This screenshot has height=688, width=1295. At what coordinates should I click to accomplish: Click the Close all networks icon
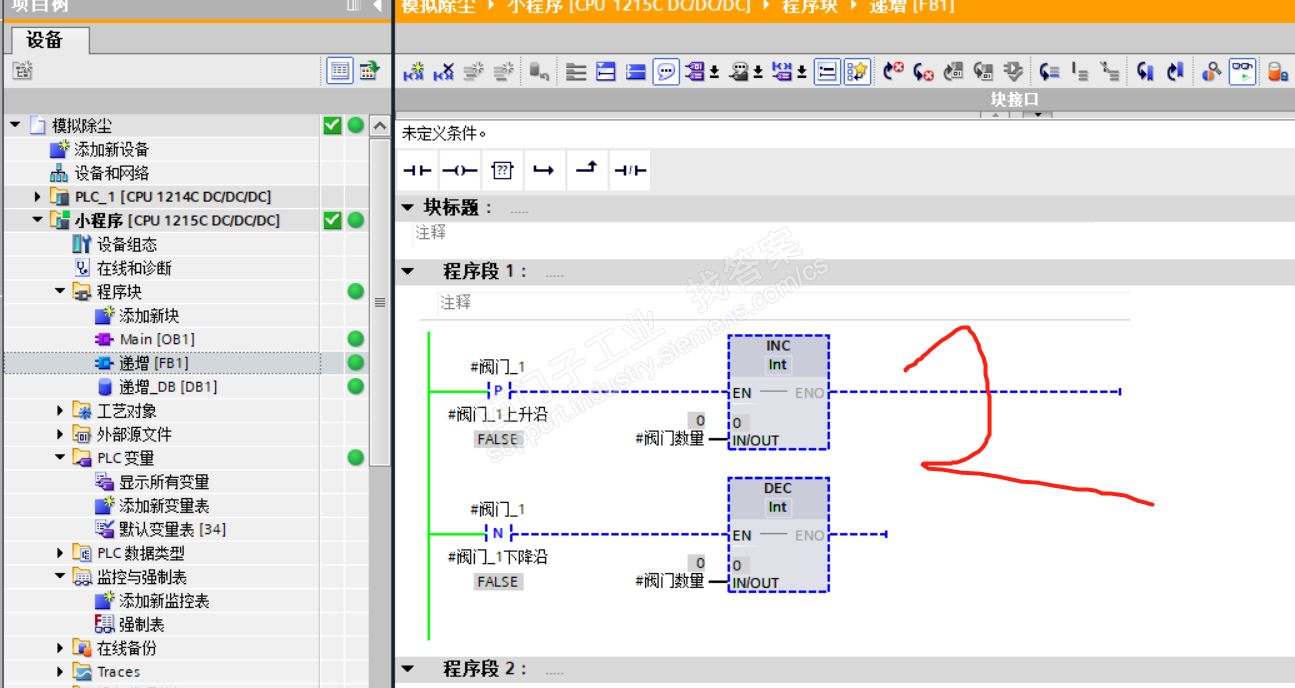click(x=636, y=72)
